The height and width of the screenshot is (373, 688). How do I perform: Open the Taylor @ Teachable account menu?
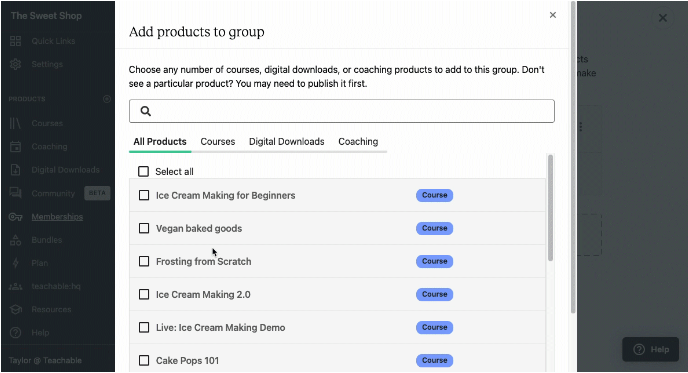pyautogui.click(x=45, y=360)
